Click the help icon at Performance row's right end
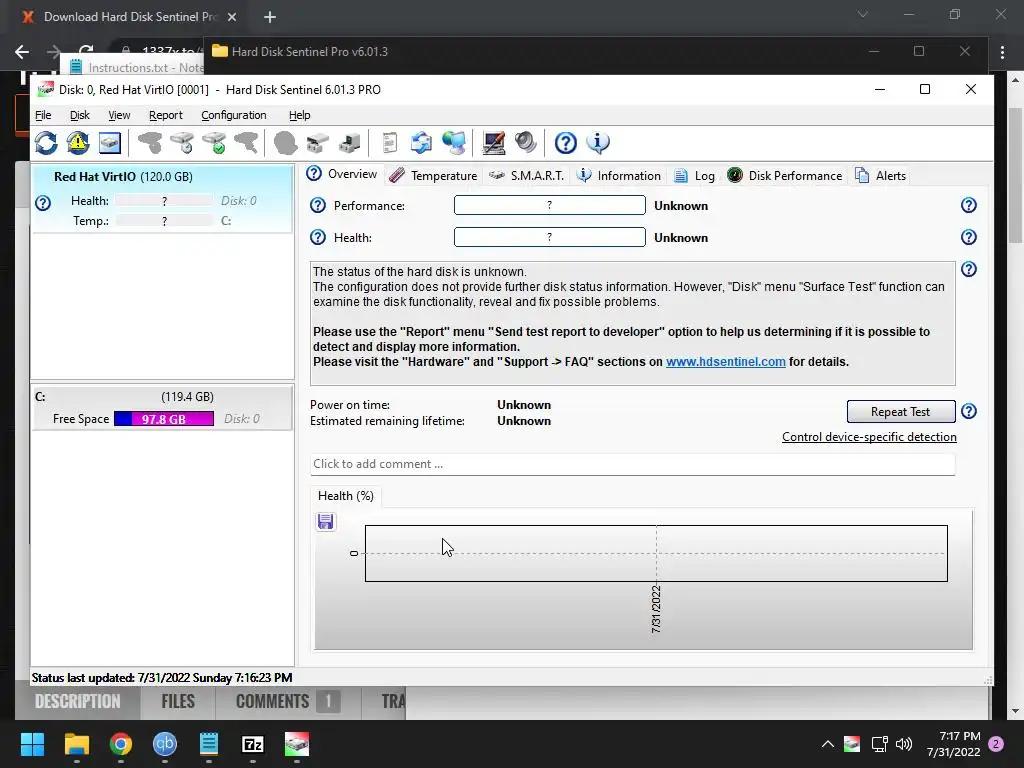The image size is (1024, 768). click(968, 205)
